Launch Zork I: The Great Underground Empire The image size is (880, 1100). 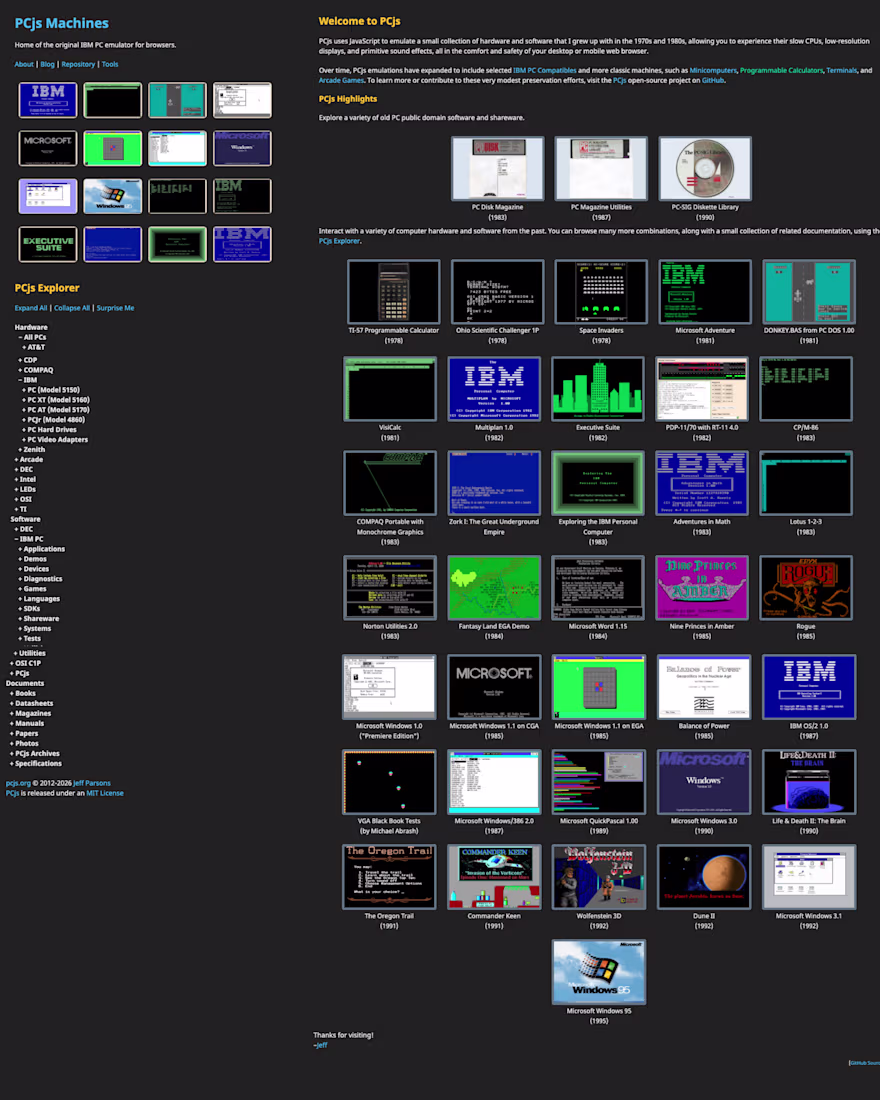tap(494, 483)
